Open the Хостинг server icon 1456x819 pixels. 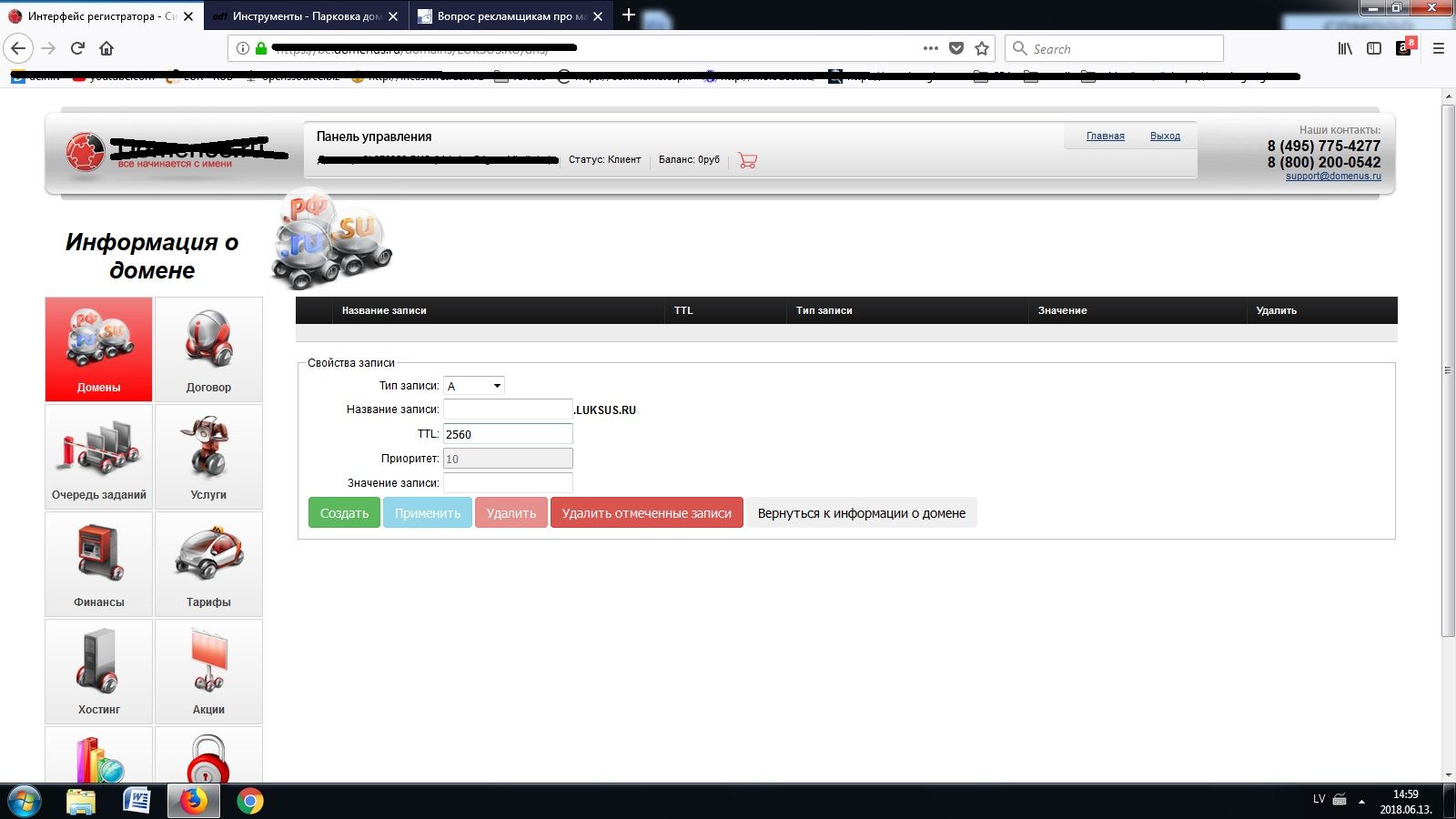tap(98, 672)
